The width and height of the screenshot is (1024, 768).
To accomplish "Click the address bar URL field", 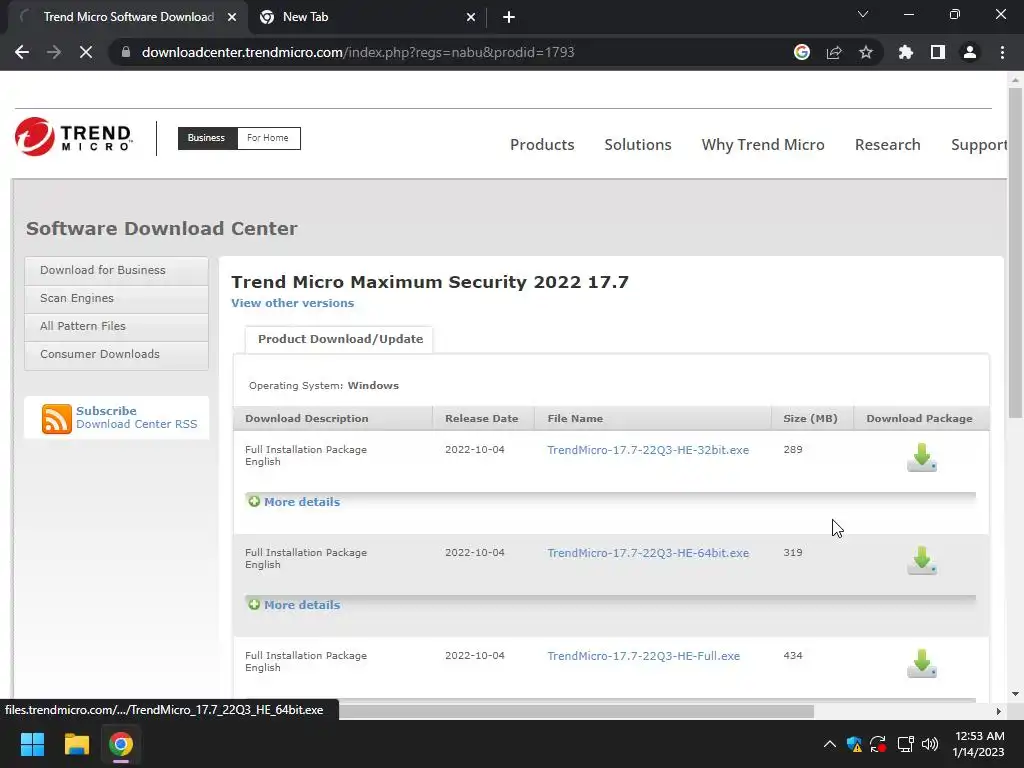I will pos(457,52).
